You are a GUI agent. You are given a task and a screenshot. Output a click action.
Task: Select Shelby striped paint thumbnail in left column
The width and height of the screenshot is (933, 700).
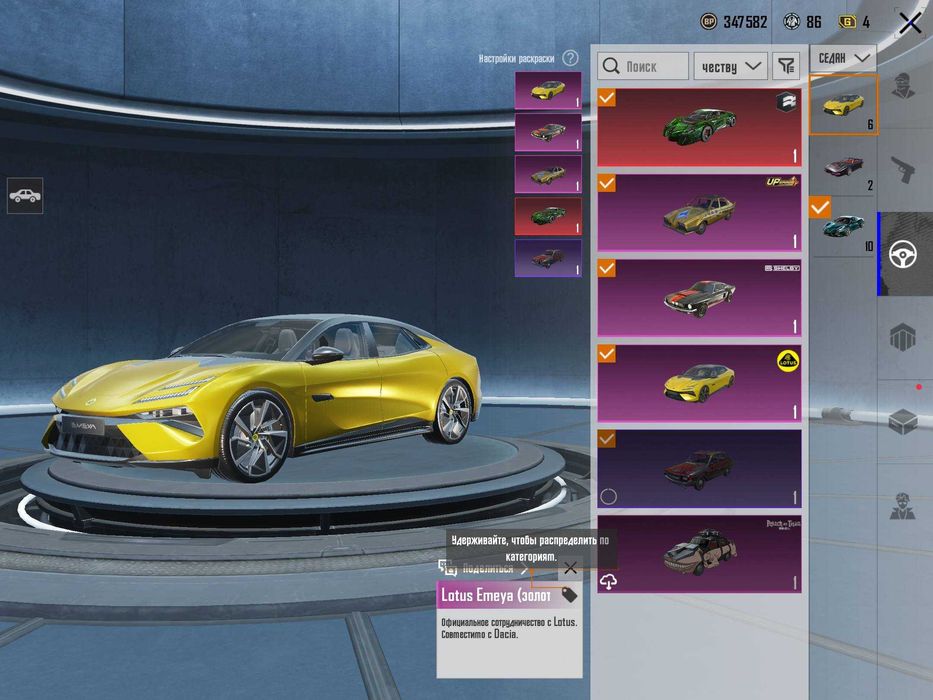coord(548,132)
